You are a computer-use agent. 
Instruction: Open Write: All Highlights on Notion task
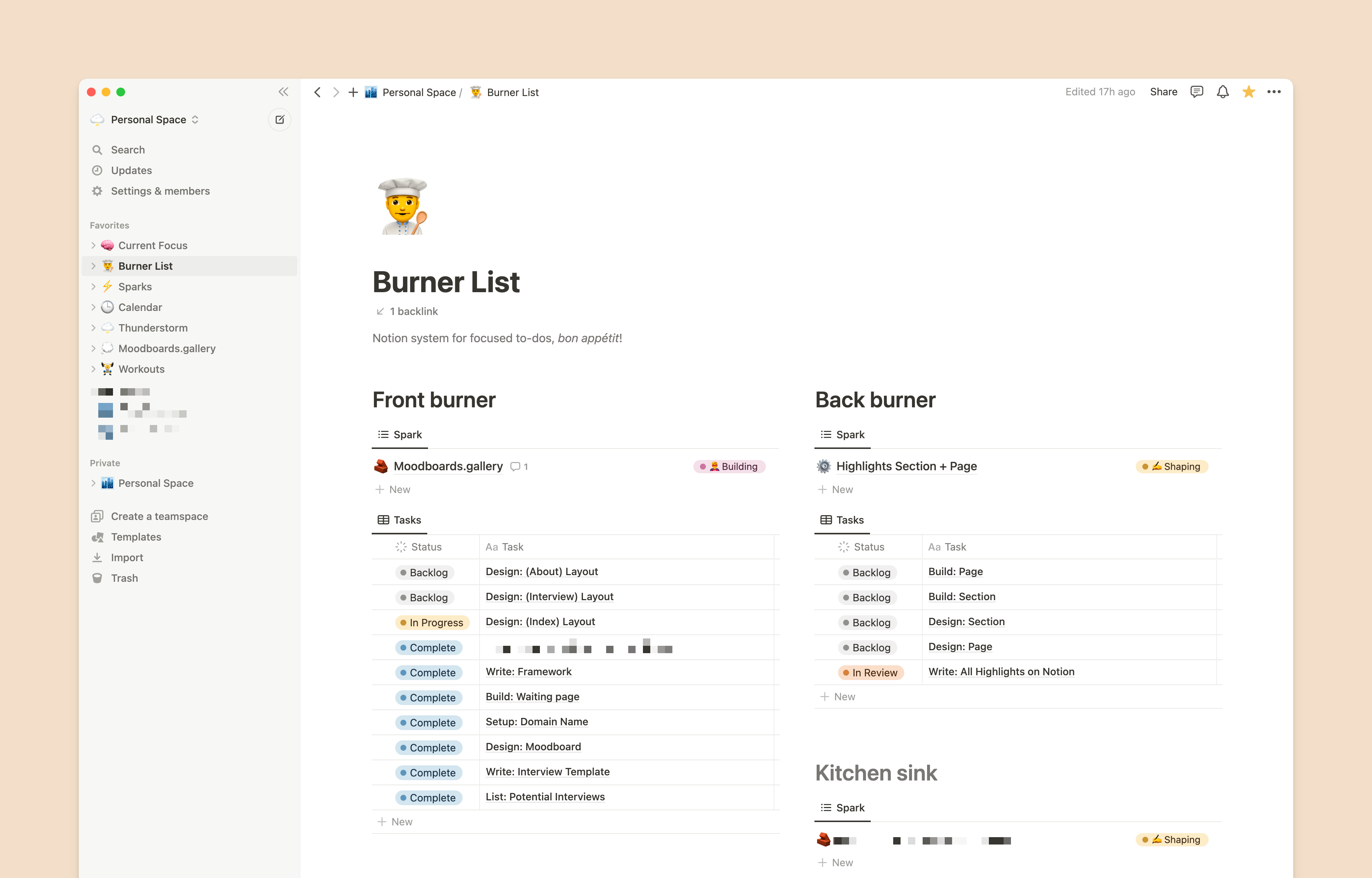coord(1001,672)
